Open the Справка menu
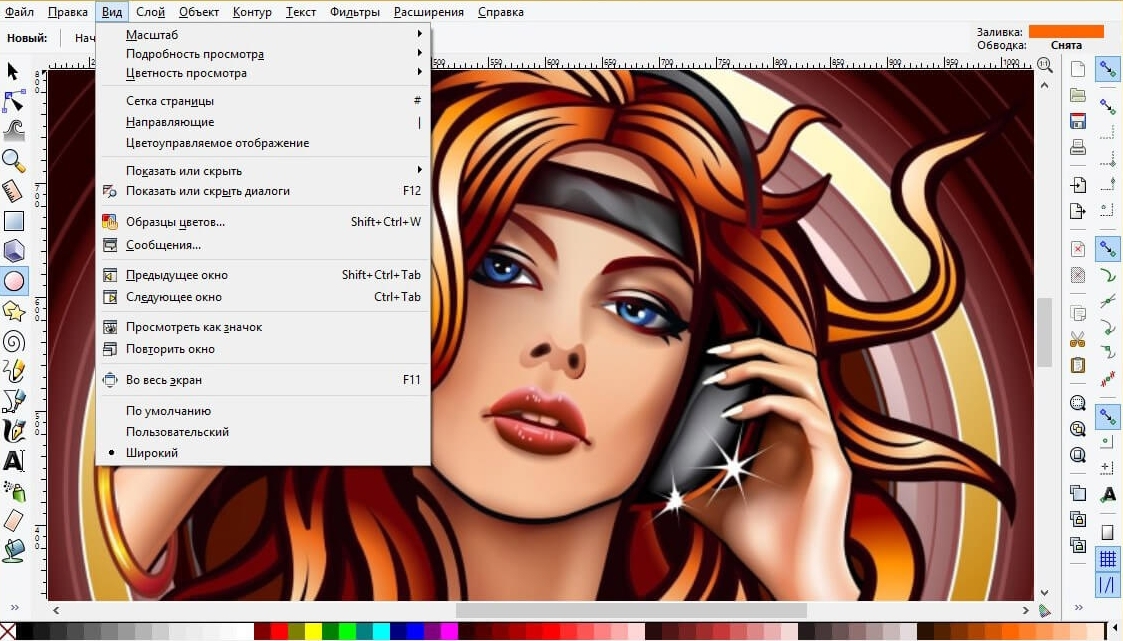The image size is (1123, 641). pyautogui.click(x=501, y=12)
